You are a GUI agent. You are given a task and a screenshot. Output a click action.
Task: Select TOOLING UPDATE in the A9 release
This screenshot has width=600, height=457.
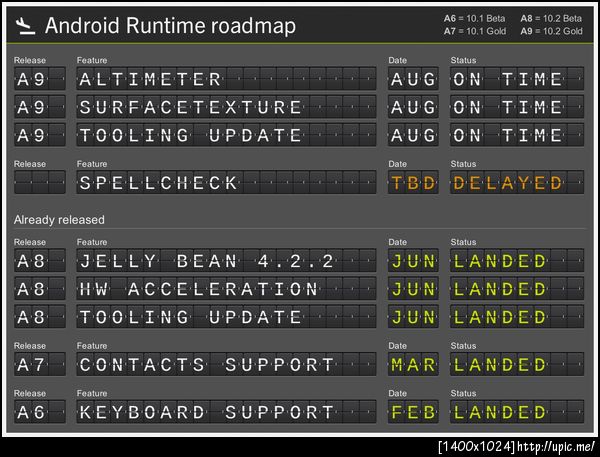[x=226, y=135]
